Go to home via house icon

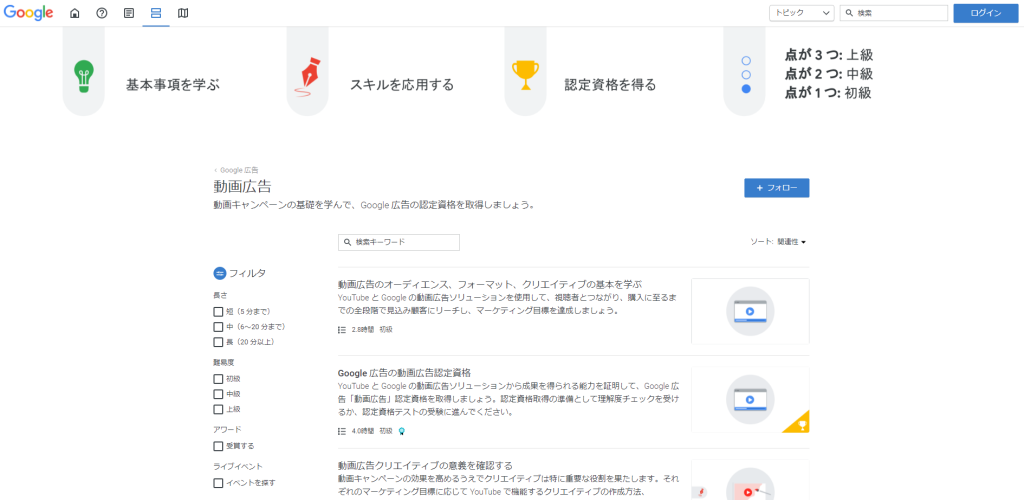74,13
